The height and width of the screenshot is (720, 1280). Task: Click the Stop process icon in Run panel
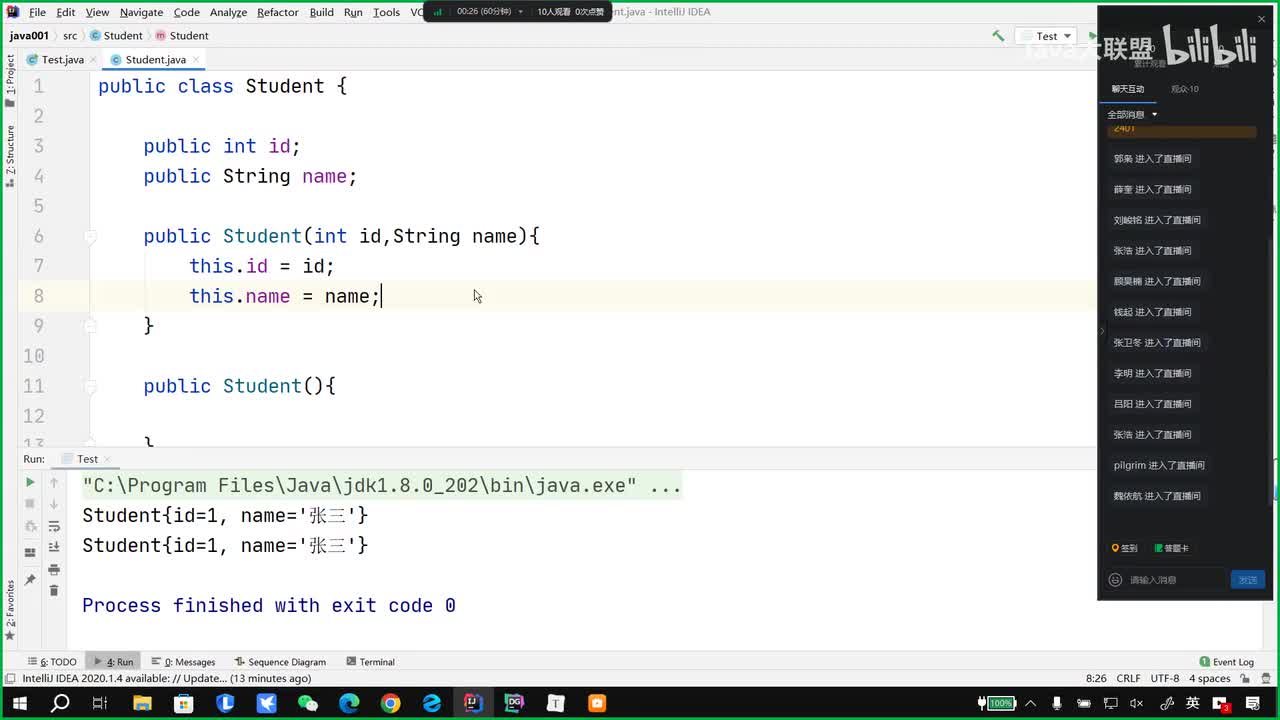click(x=30, y=504)
